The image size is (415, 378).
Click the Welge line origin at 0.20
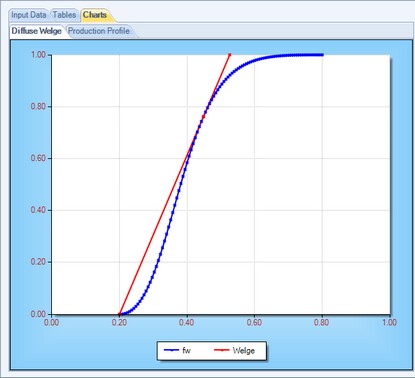click(119, 314)
